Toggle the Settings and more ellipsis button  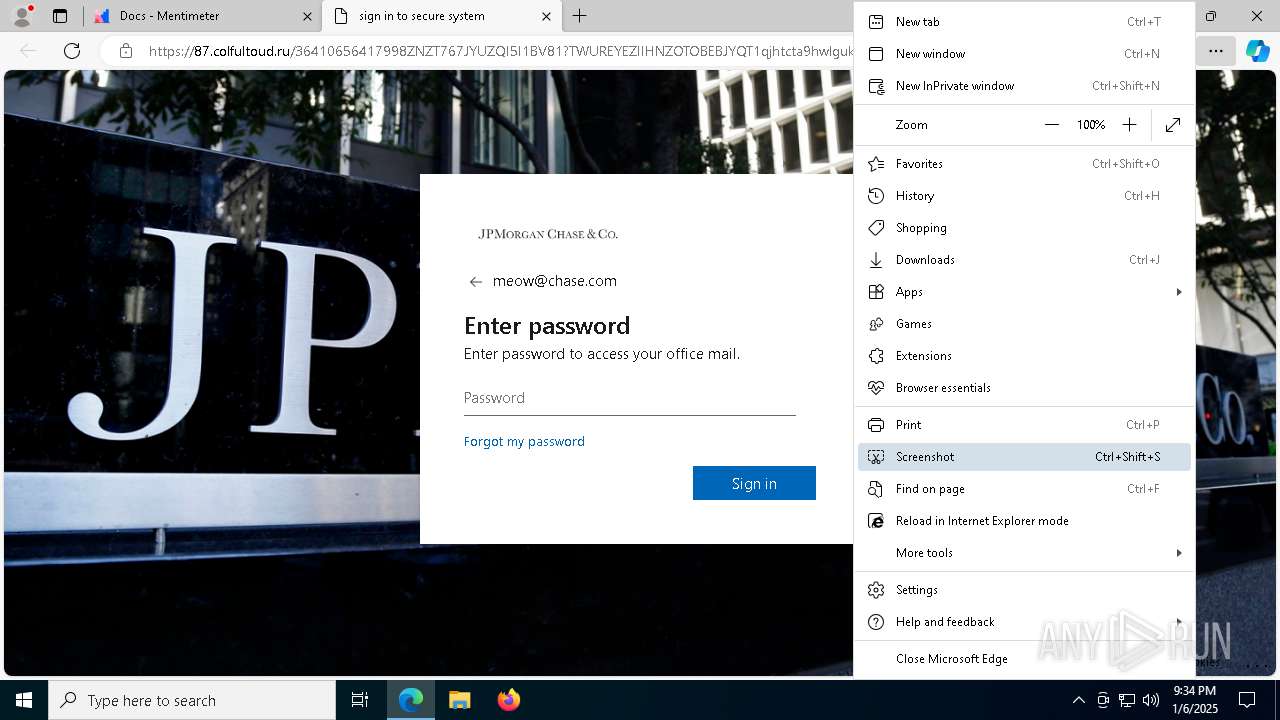coord(1215,50)
